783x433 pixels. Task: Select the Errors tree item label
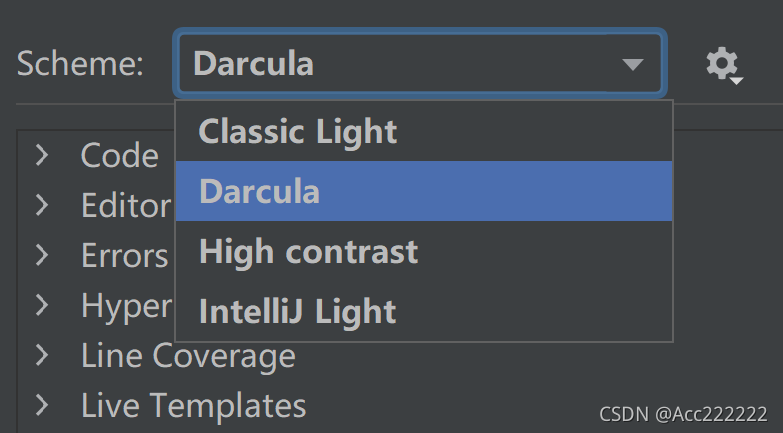click(124, 255)
